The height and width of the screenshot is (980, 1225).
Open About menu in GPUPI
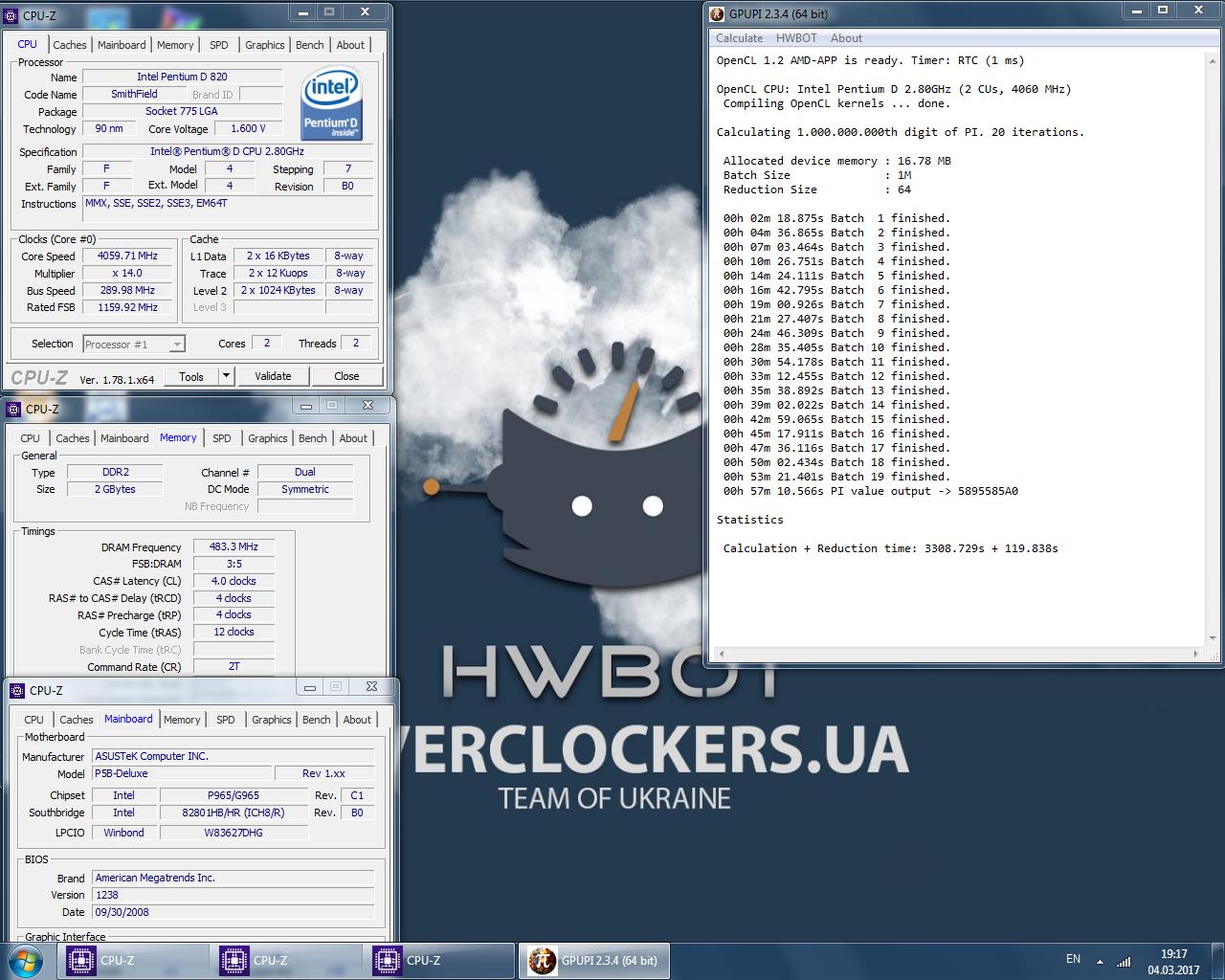point(846,38)
